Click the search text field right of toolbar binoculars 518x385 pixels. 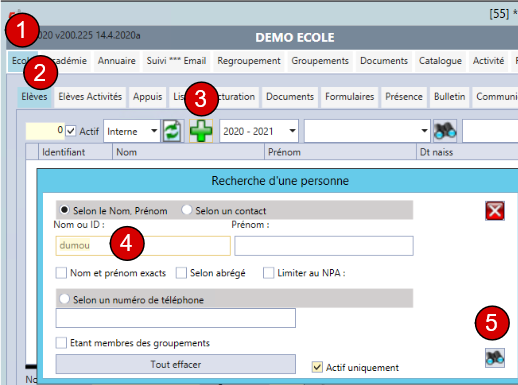coord(490,131)
